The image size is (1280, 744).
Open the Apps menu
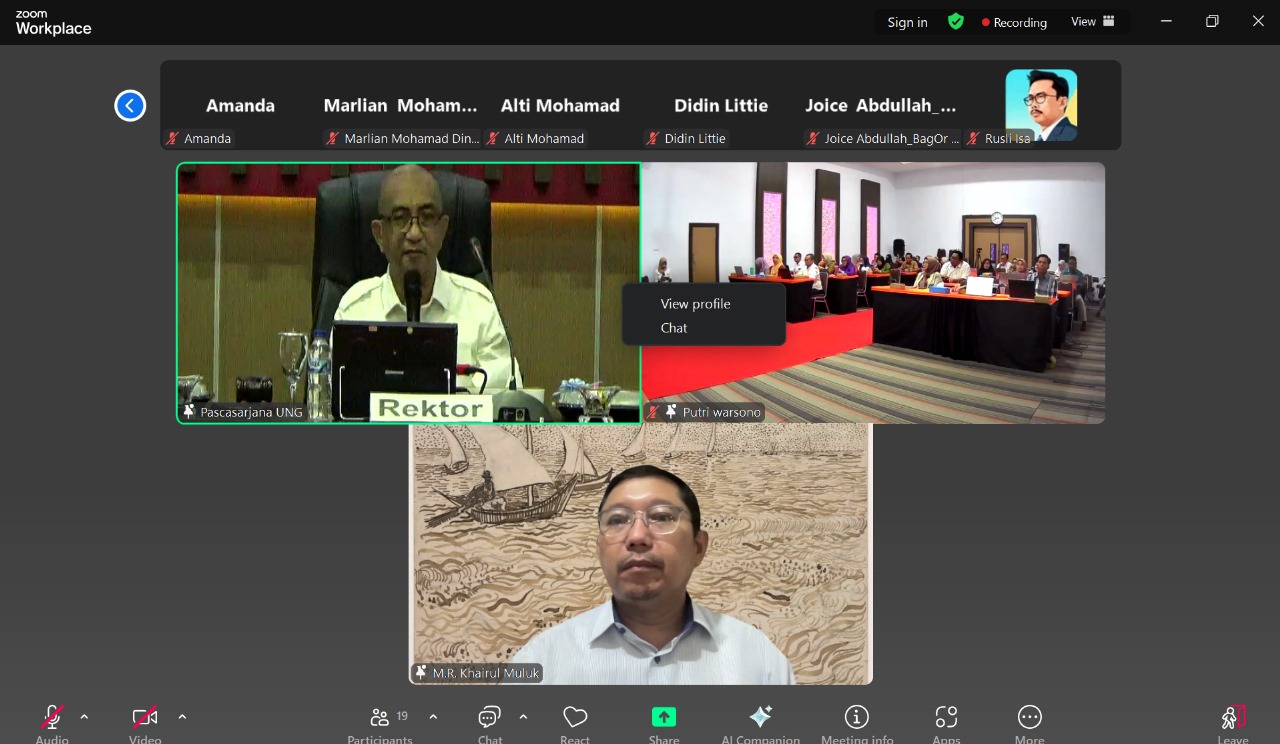[946, 717]
